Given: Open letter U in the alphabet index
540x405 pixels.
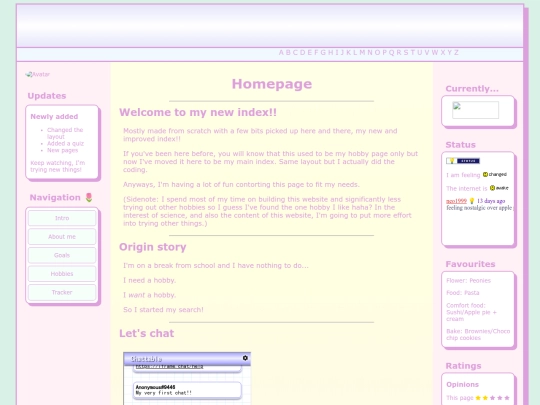Looking at the screenshot, I should coord(419,52).
